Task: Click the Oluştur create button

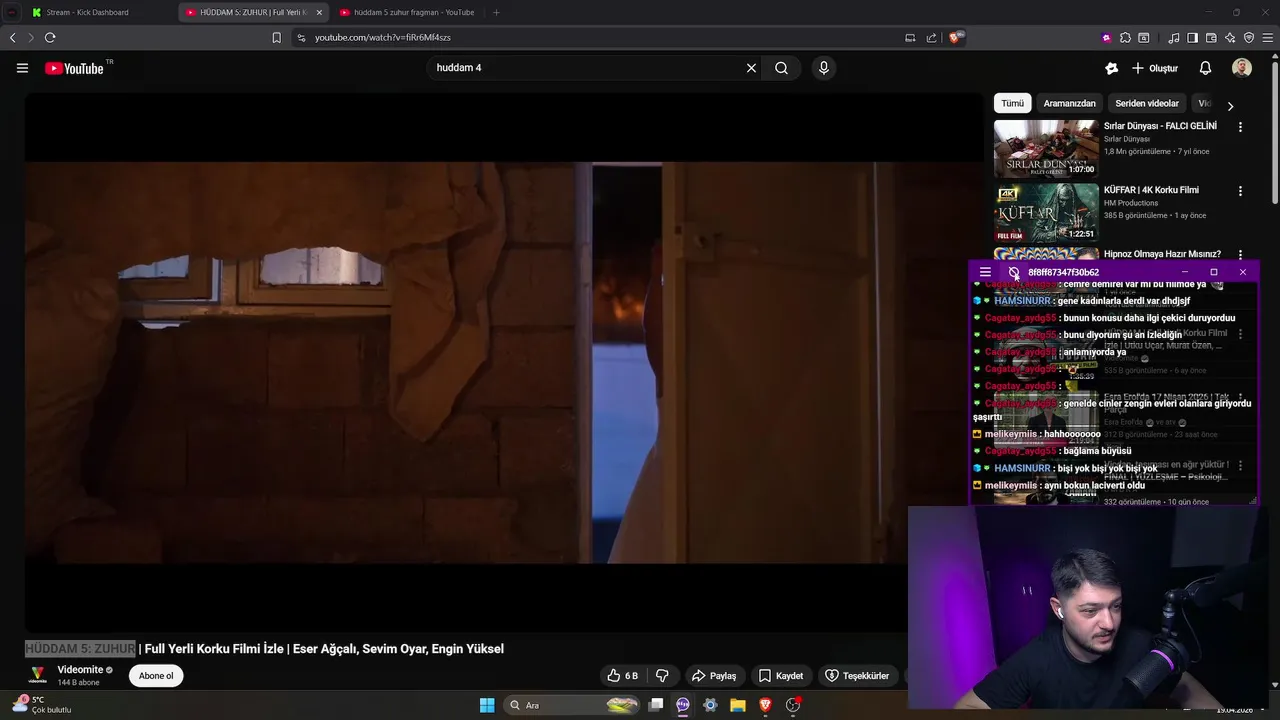Action: pos(1155,68)
